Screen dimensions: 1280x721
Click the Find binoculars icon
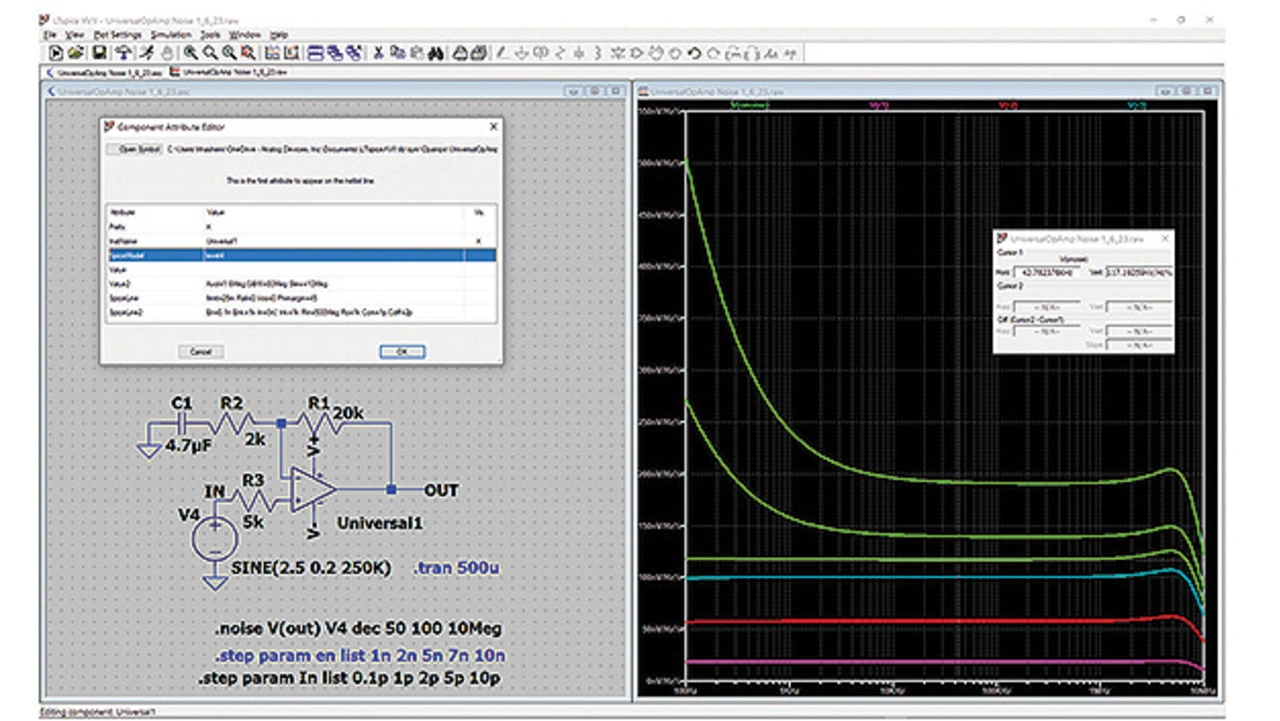tap(435, 53)
